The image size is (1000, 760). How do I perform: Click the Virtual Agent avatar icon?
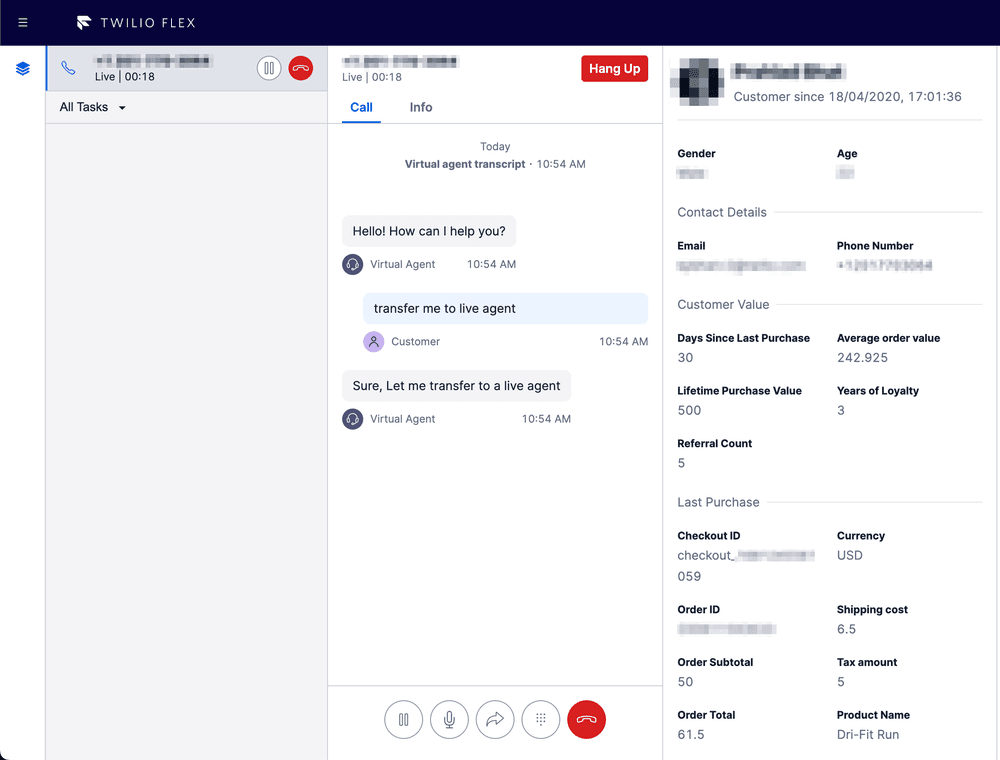(x=353, y=264)
